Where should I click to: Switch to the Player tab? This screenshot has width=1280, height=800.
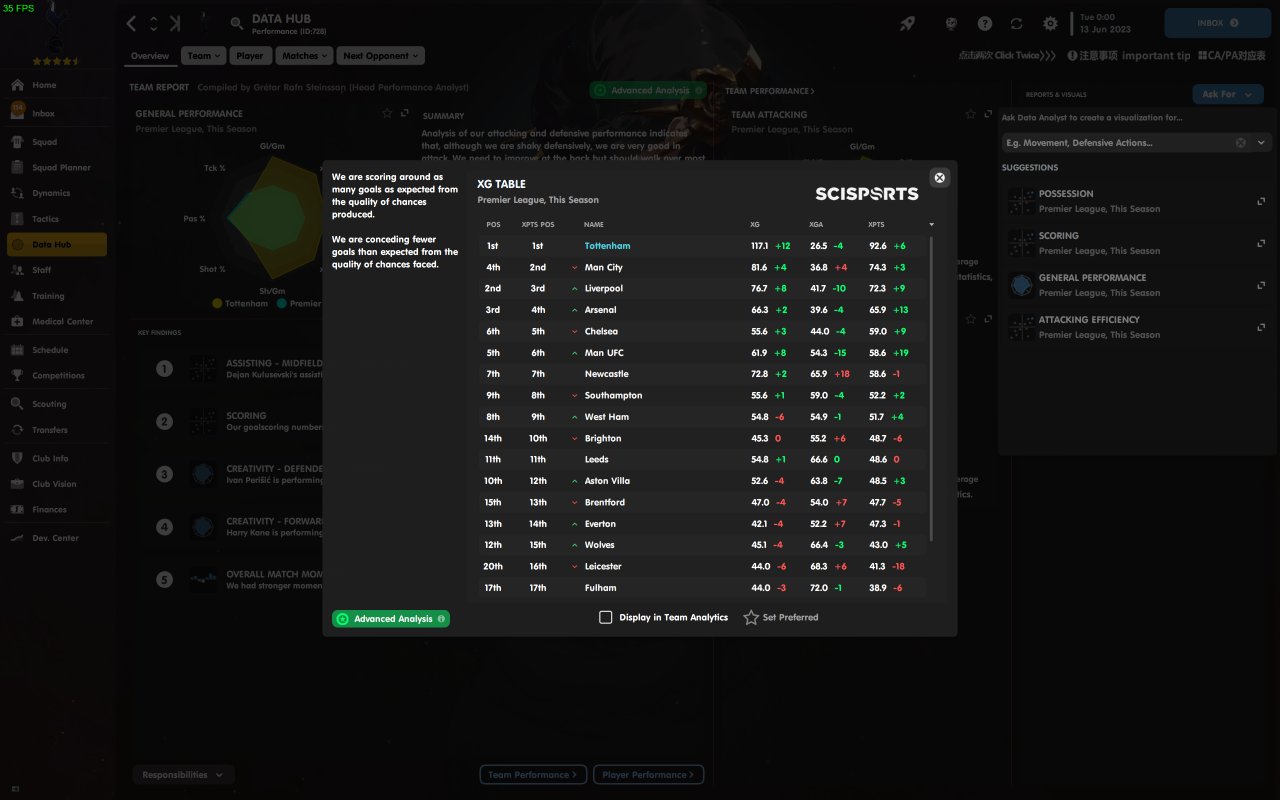click(250, 56)
